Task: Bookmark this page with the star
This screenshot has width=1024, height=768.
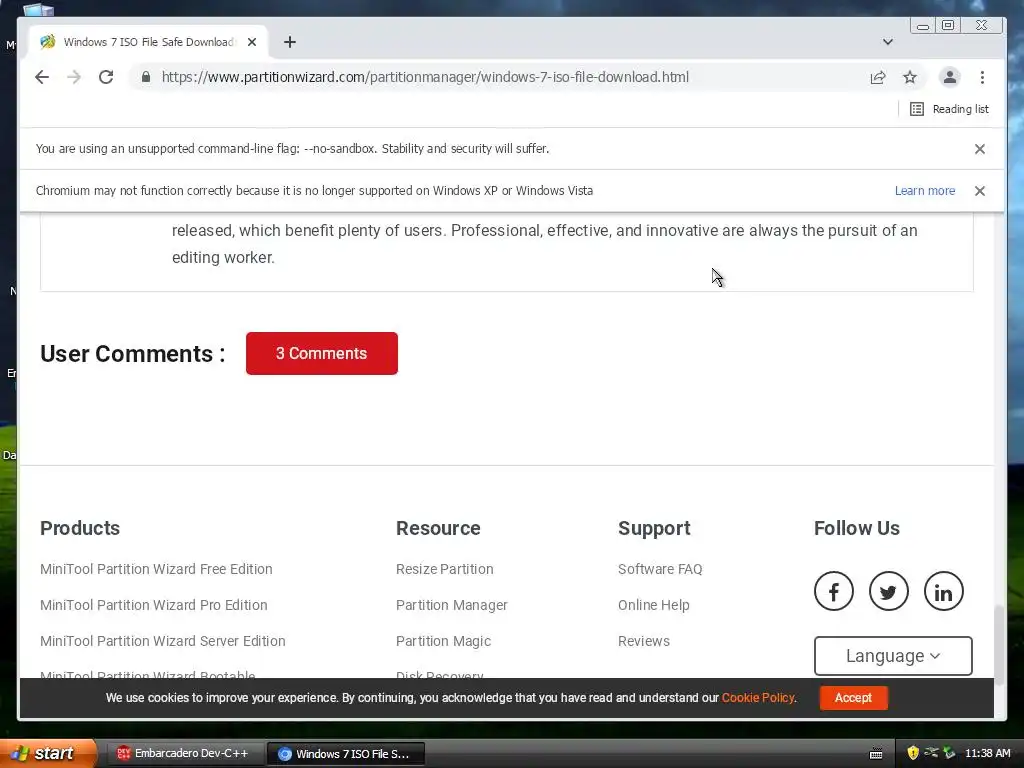Action: coord(910,77)
